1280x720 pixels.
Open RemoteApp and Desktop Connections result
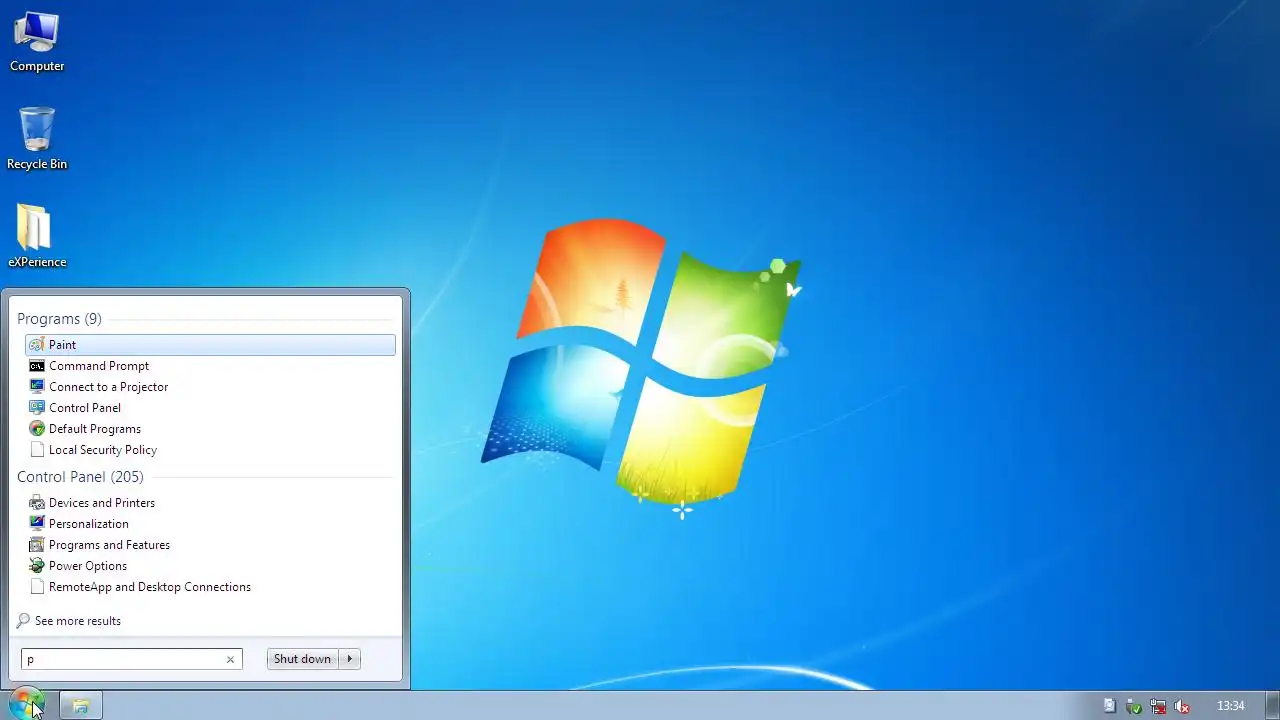pos(210,587)
